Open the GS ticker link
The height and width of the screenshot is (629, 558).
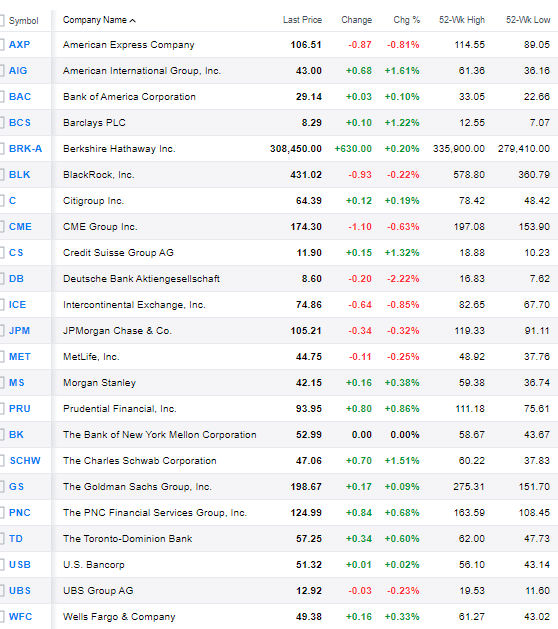[16, 487]
